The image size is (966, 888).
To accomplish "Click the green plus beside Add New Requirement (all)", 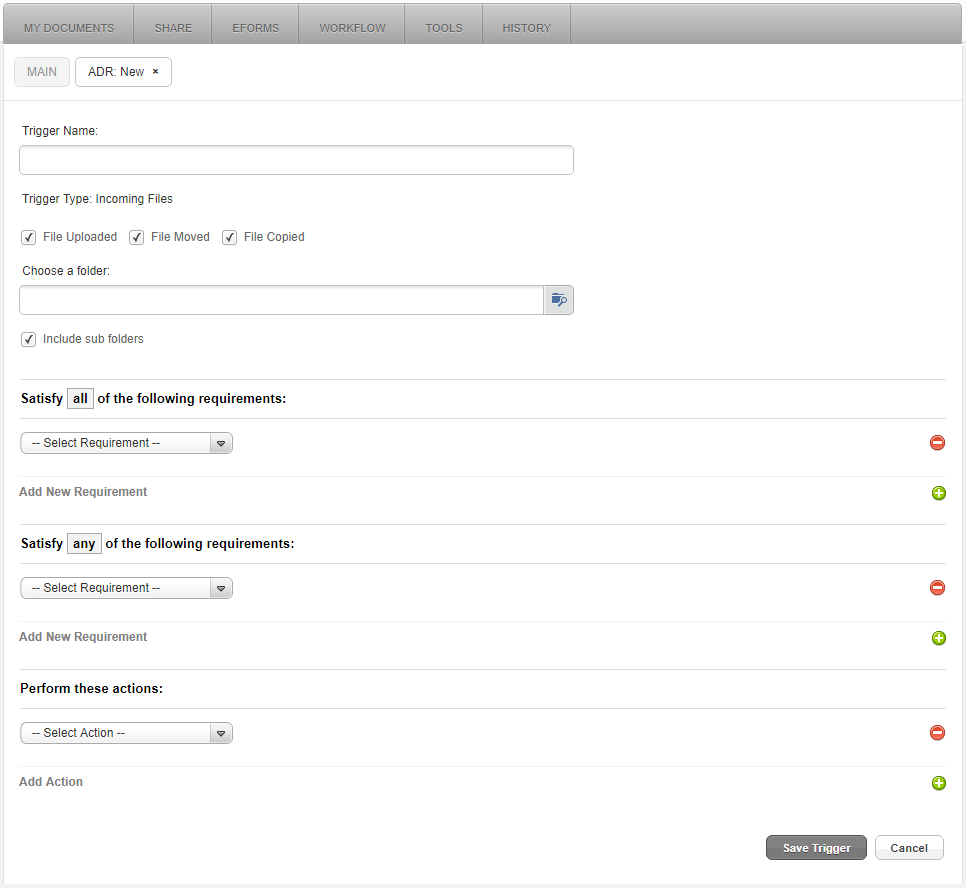I will [938, 492].
